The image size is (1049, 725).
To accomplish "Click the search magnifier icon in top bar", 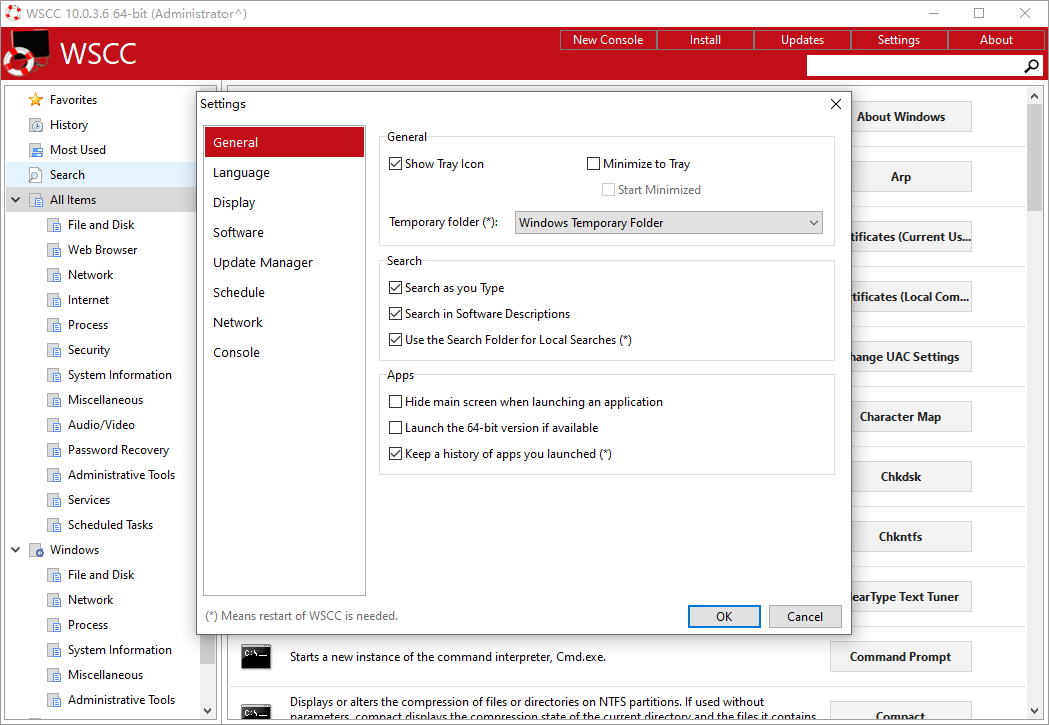I will pyautogui.click(x=1032, y=66).
